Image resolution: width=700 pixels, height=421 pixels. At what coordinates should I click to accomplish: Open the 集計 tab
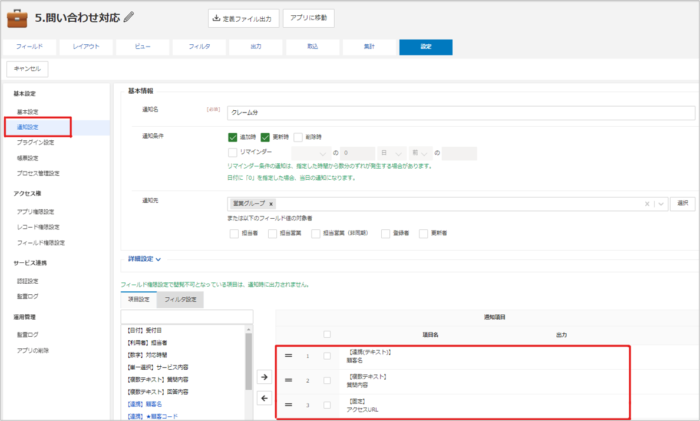click(x=369, y=46)
